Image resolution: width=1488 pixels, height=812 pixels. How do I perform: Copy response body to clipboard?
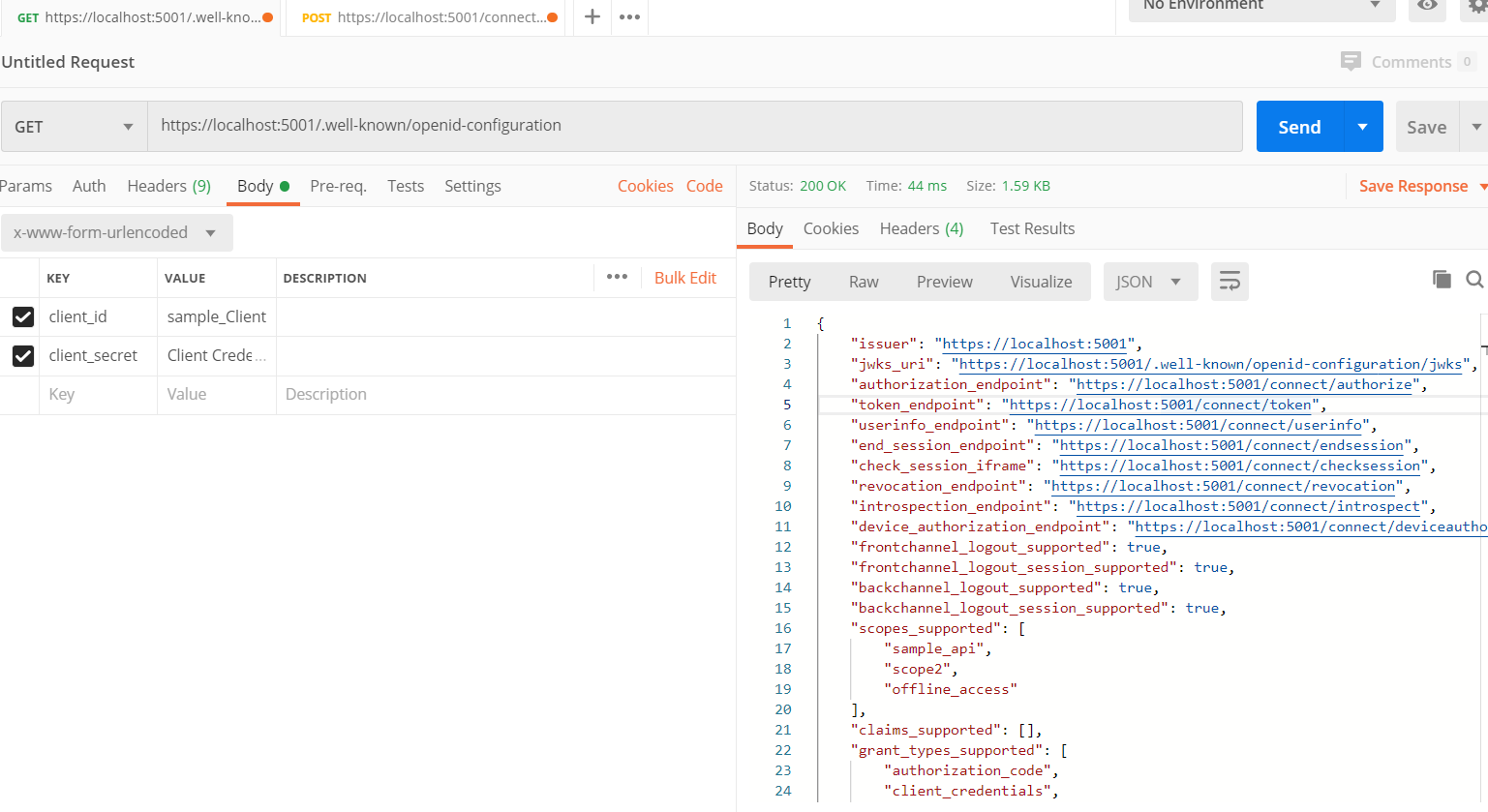pyautogui.click(x=1442, y=280)
